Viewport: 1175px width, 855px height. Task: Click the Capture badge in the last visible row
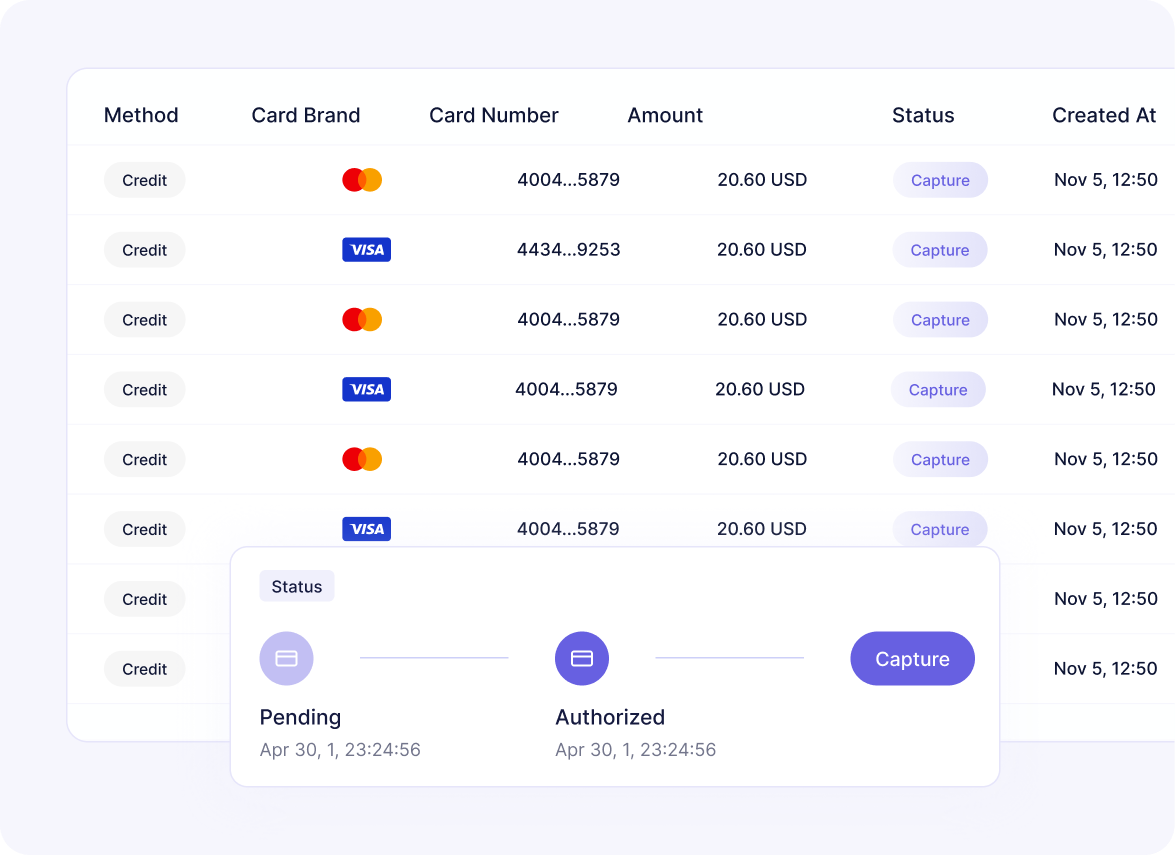click(940, 529)
